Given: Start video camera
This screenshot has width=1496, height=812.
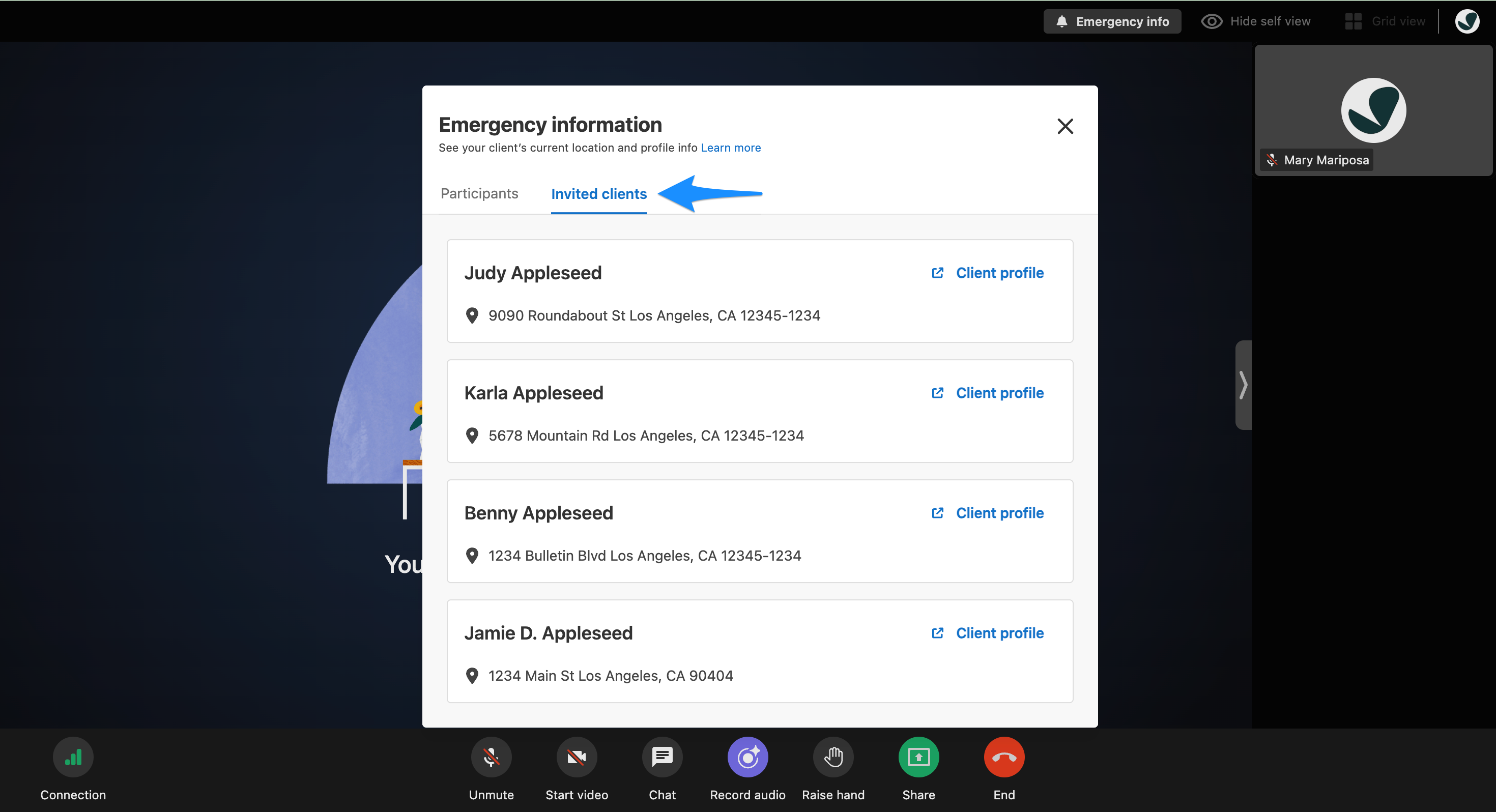Looking at the screenshot, I should 577,758.
